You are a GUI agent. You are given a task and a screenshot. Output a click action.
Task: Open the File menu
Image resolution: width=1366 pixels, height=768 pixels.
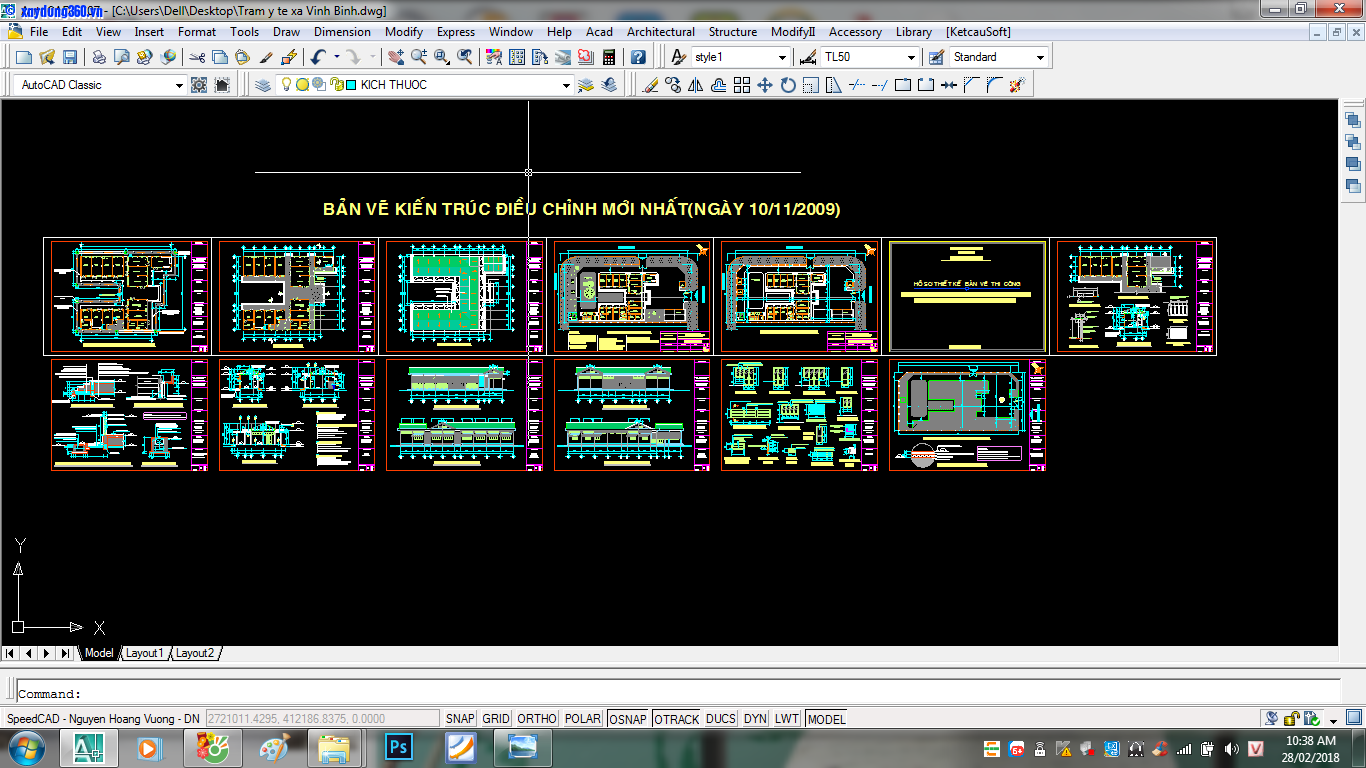39,32
